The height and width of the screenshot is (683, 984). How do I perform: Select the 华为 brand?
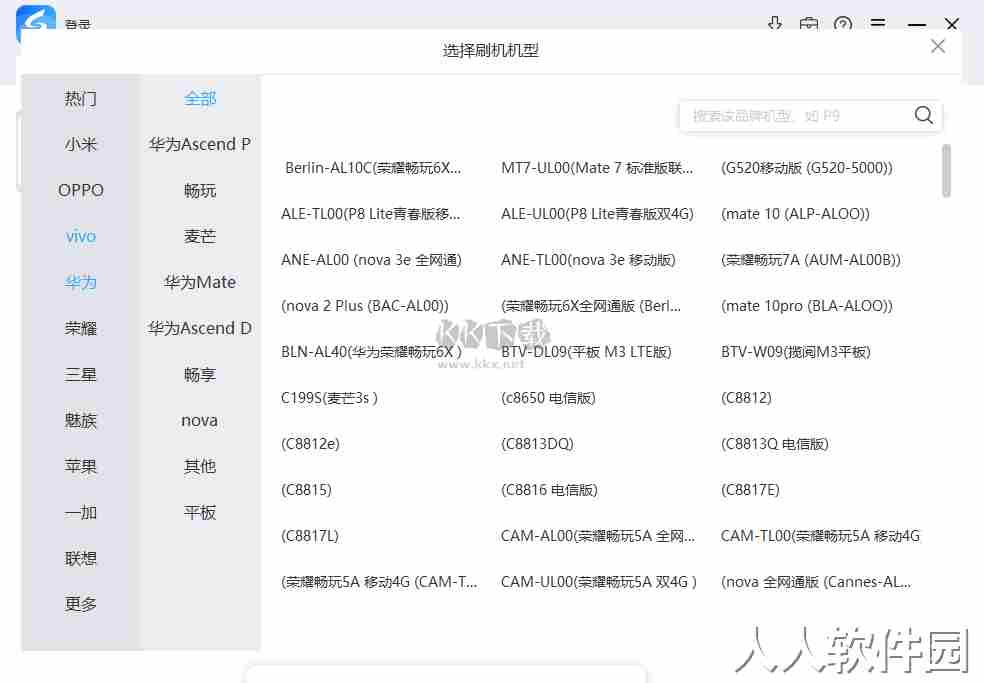81,282
